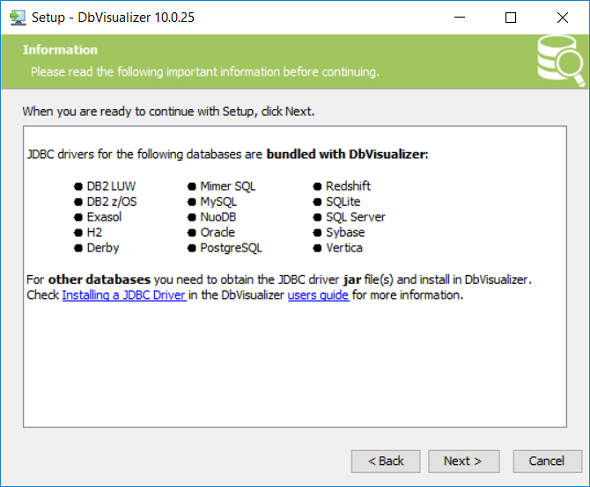Image resolution: width=590 pixels, height=487 pixels.
Task: Close the Setup window
Action: tap(563, 17)
